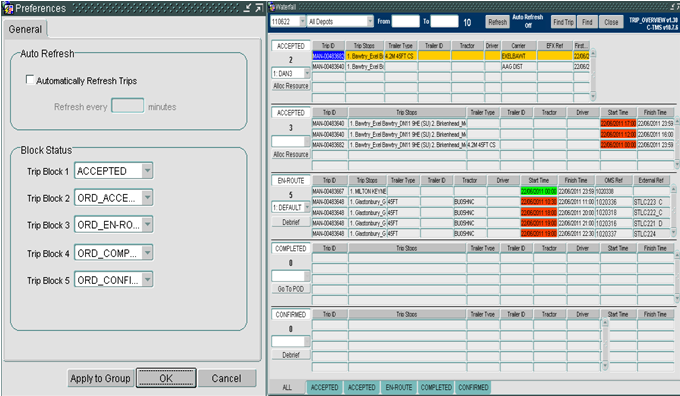Image resolution: width=680 pixels, height=396 pixels.
Task: Click the 1020338 OMS Ref cell
Action: point(614,191)
